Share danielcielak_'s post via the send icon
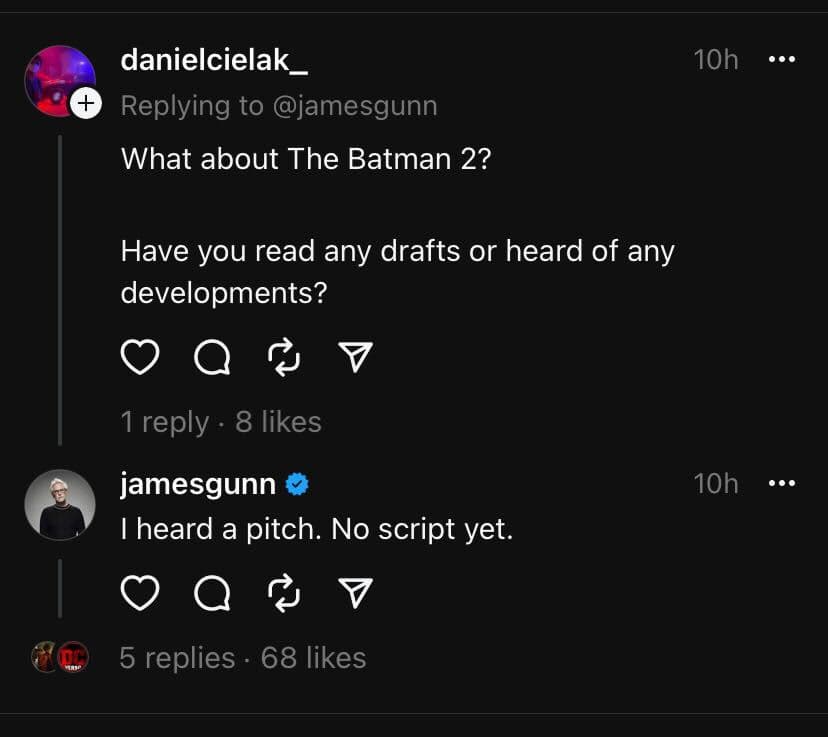Viewport: 828px width, 737px height. click(355, 356)
